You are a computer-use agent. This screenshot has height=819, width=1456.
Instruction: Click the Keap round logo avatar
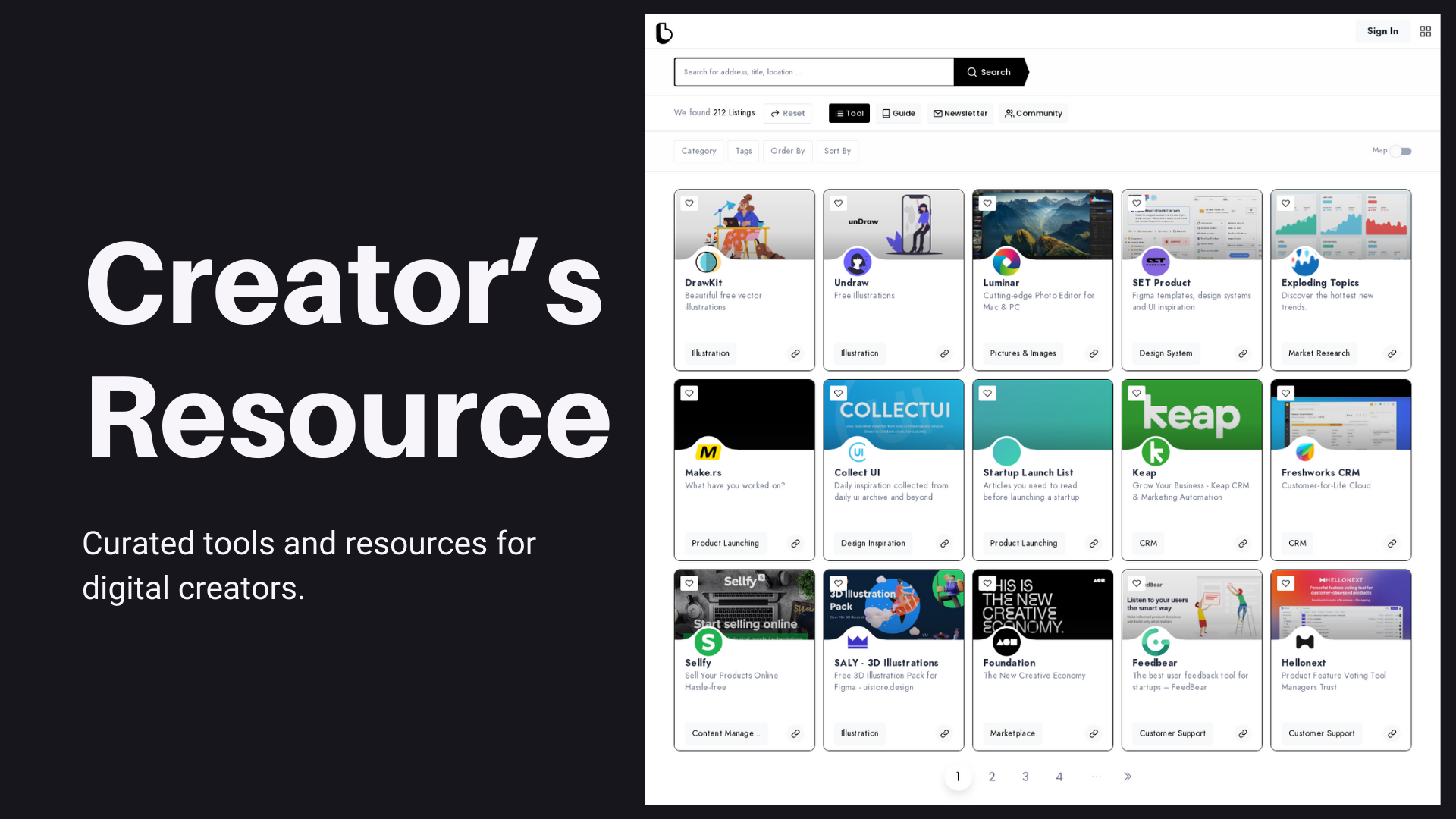1156,452
